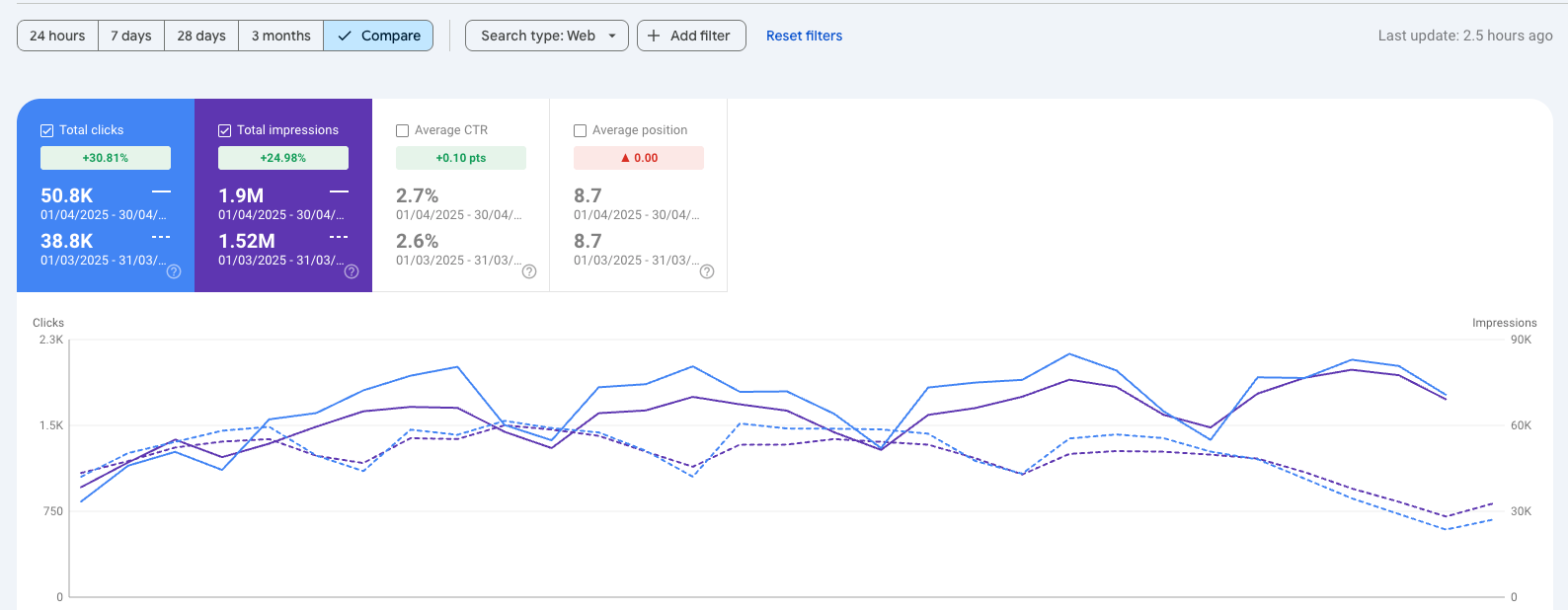Click the Reset filters link
The width and height of the screenshot is (1568, 610).
point(804,36)
